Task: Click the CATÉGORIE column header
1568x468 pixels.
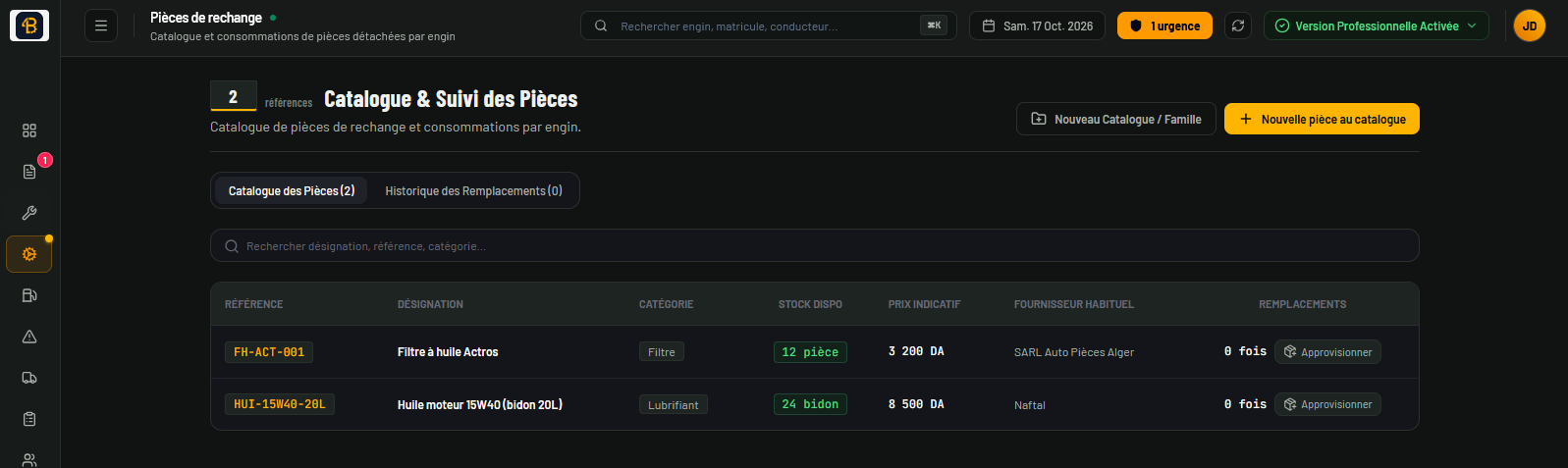Action: click(x=666, y=304)
